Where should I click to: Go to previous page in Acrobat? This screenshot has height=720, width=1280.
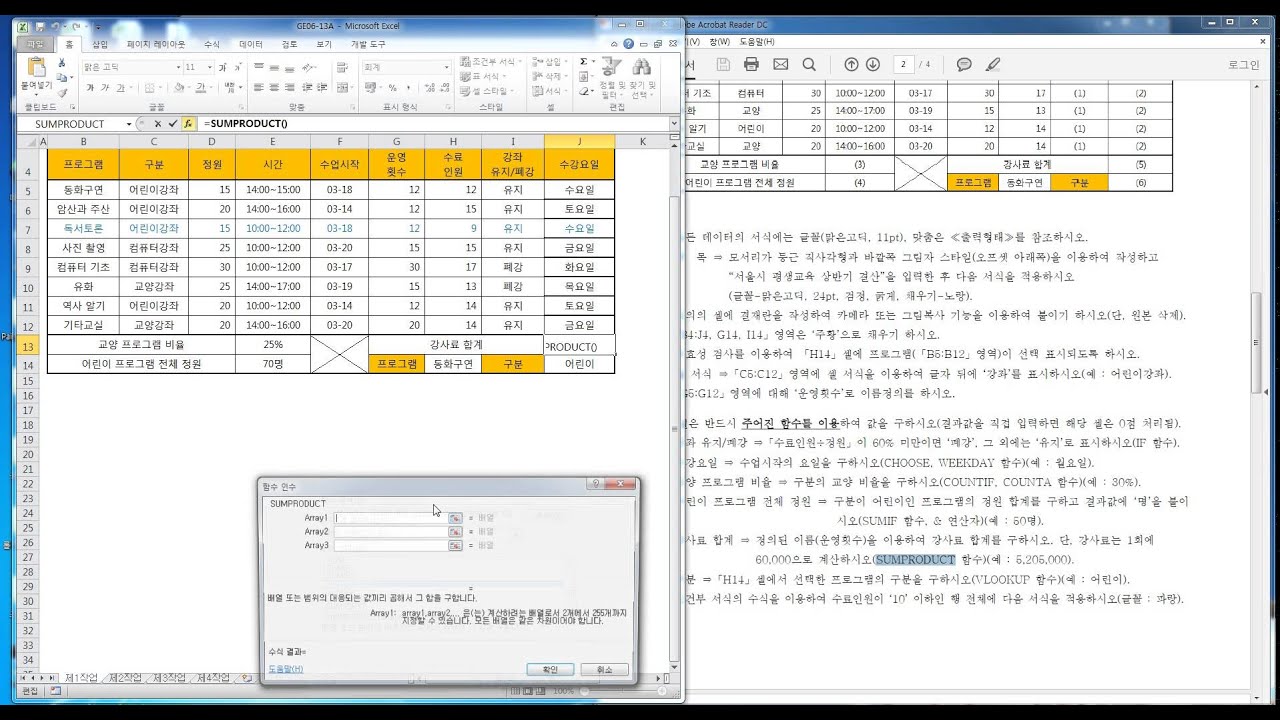[852, 64]
